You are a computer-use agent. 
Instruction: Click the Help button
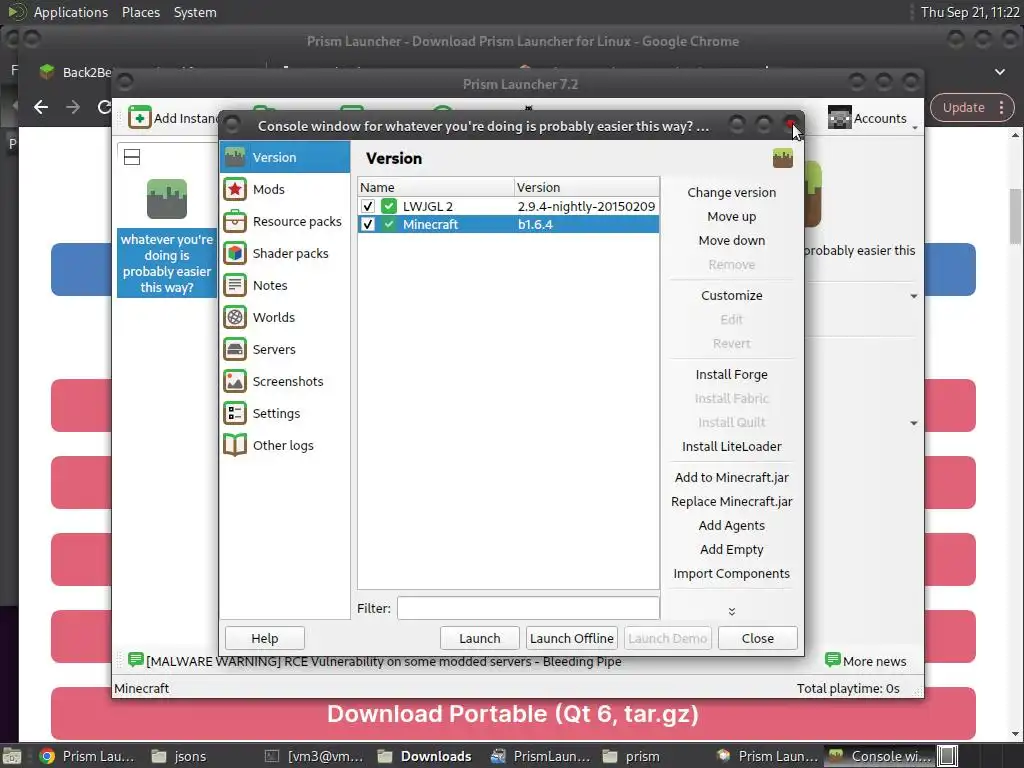(264, 638)
